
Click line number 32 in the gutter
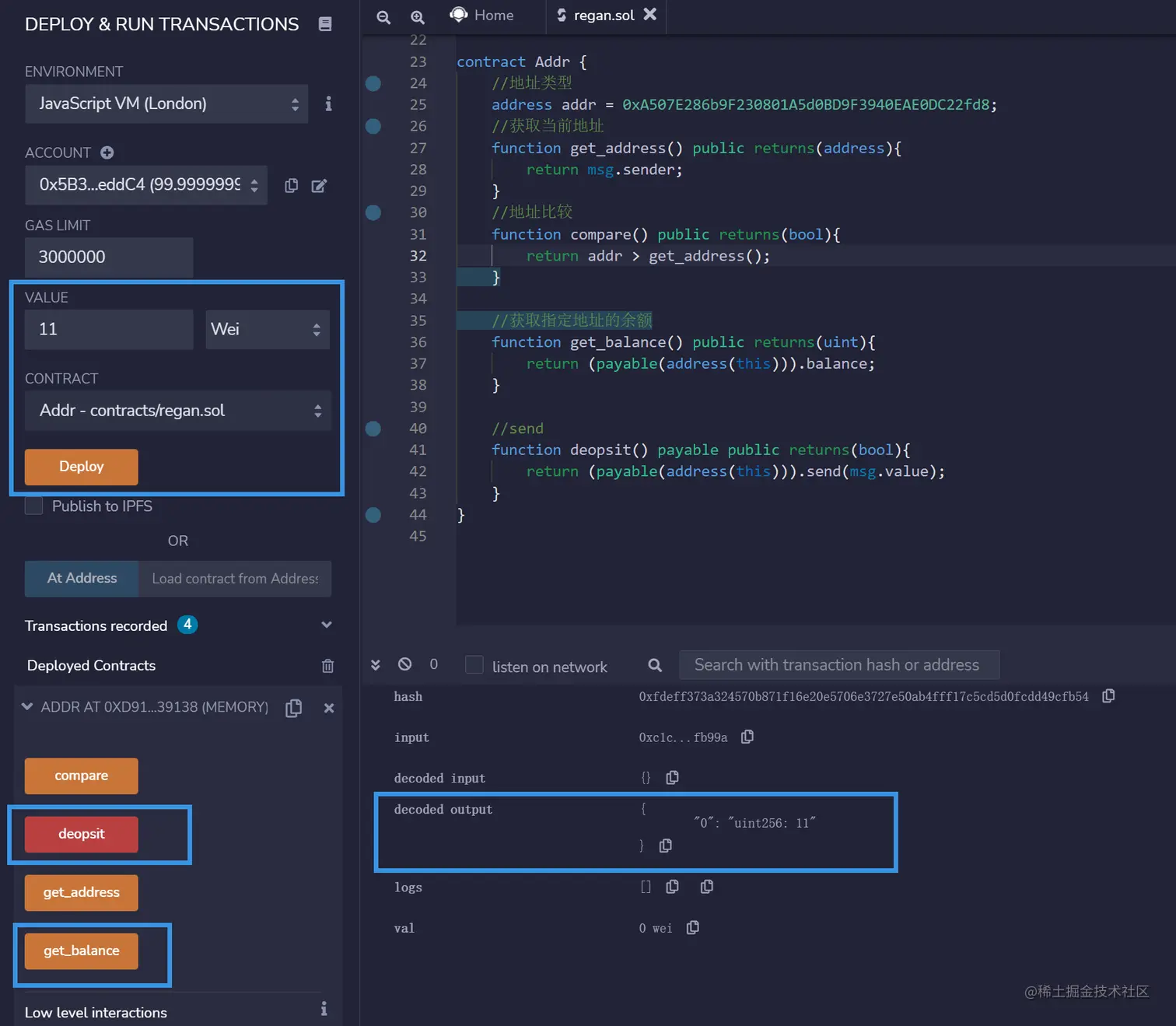(x=418, y=256)
